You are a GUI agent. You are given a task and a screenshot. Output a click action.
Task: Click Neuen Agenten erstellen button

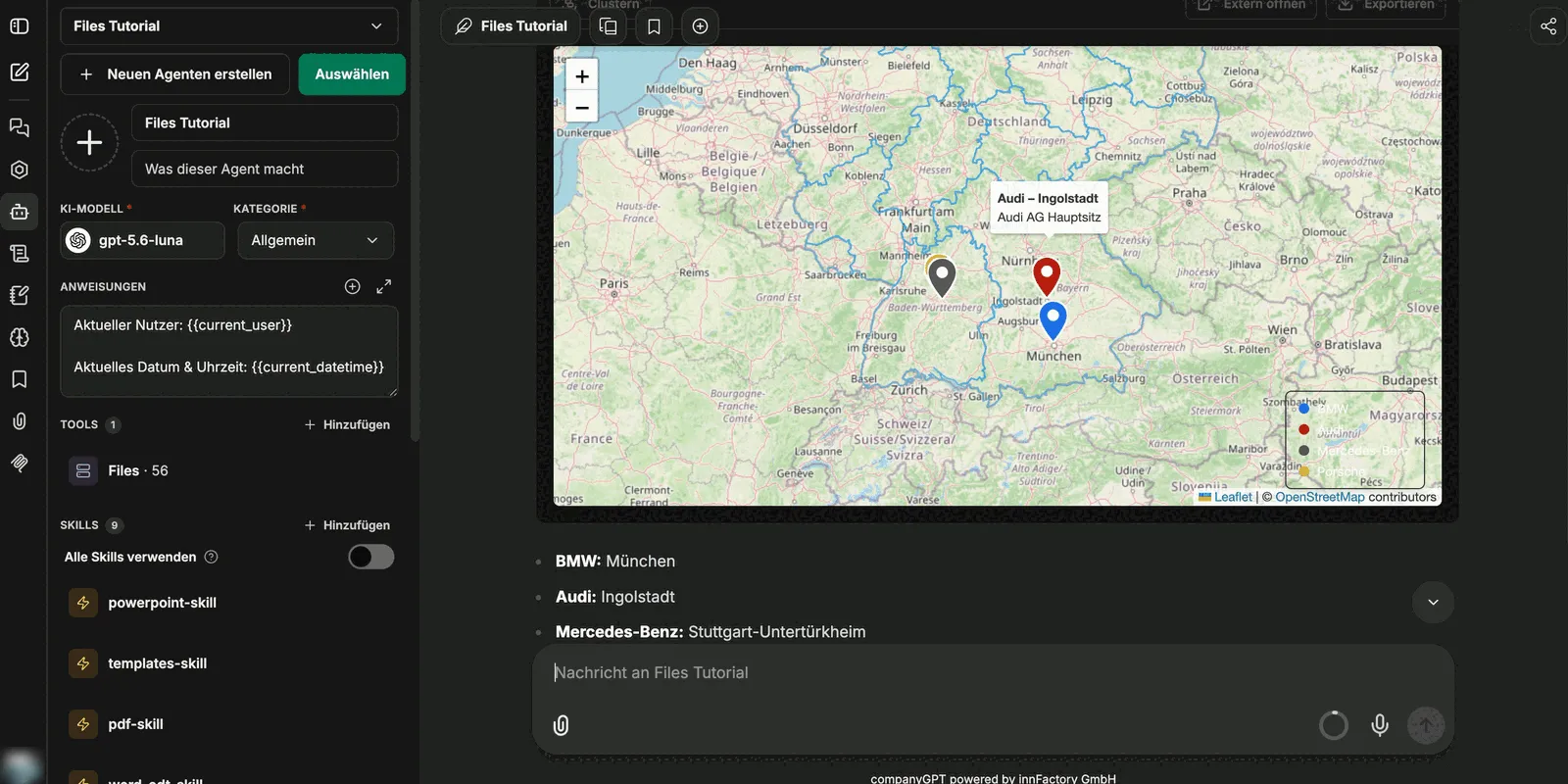[x=174, y=74]
